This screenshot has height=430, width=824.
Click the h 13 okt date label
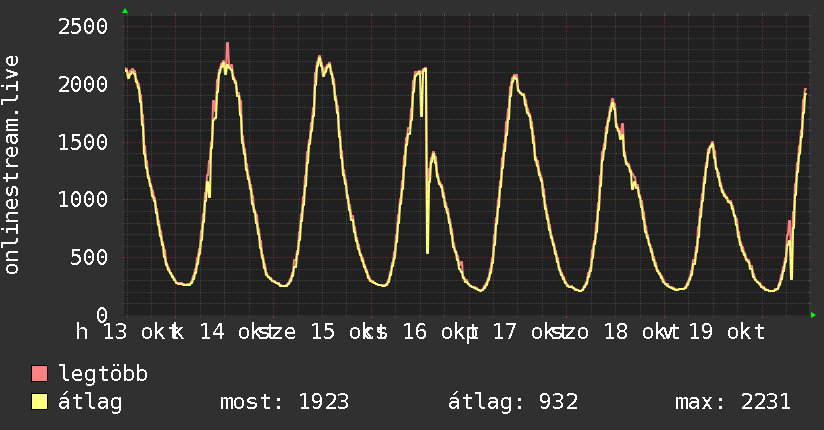click(126, 332)
